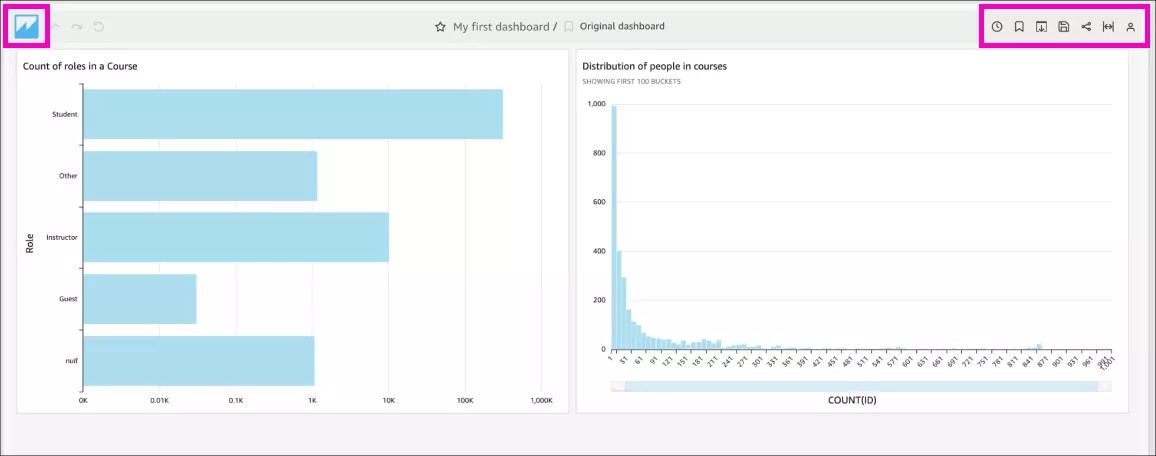Click the My first dashboard title
Image resolution: width=1156 pixels, height=456 pixels.
(x=501, y=27)
